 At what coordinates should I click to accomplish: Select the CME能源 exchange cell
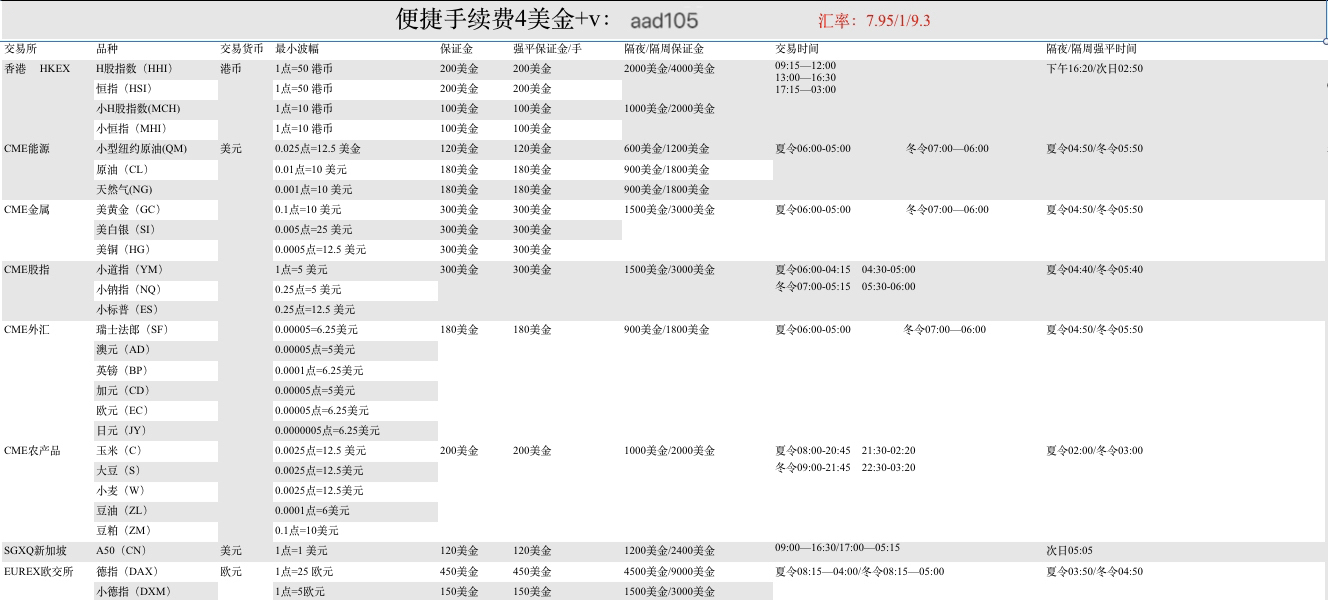point(27,149)
